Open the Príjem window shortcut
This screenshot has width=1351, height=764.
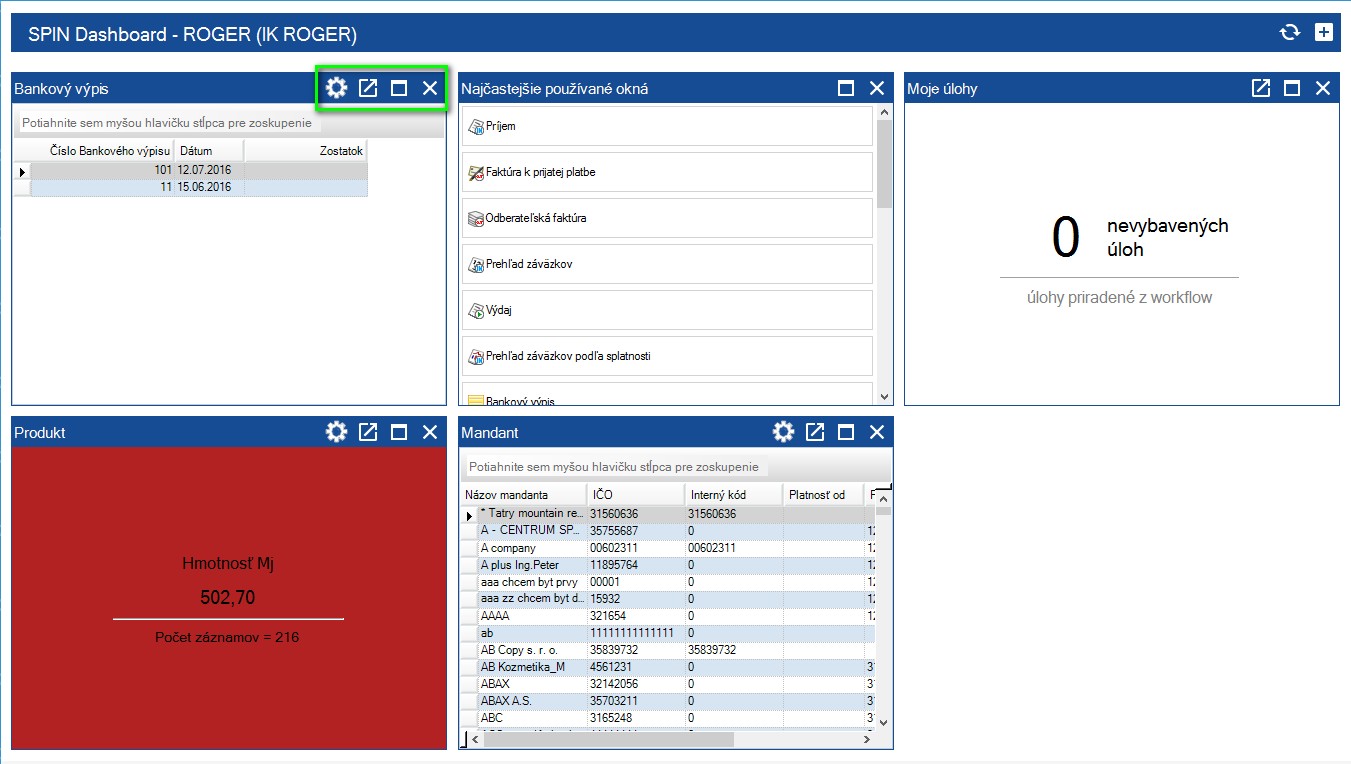click(667, 126)
